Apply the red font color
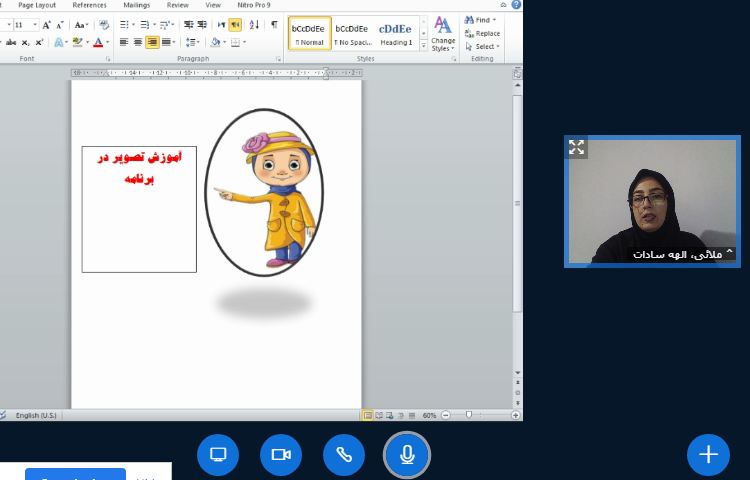750x480 pixels. pos(98,43)
